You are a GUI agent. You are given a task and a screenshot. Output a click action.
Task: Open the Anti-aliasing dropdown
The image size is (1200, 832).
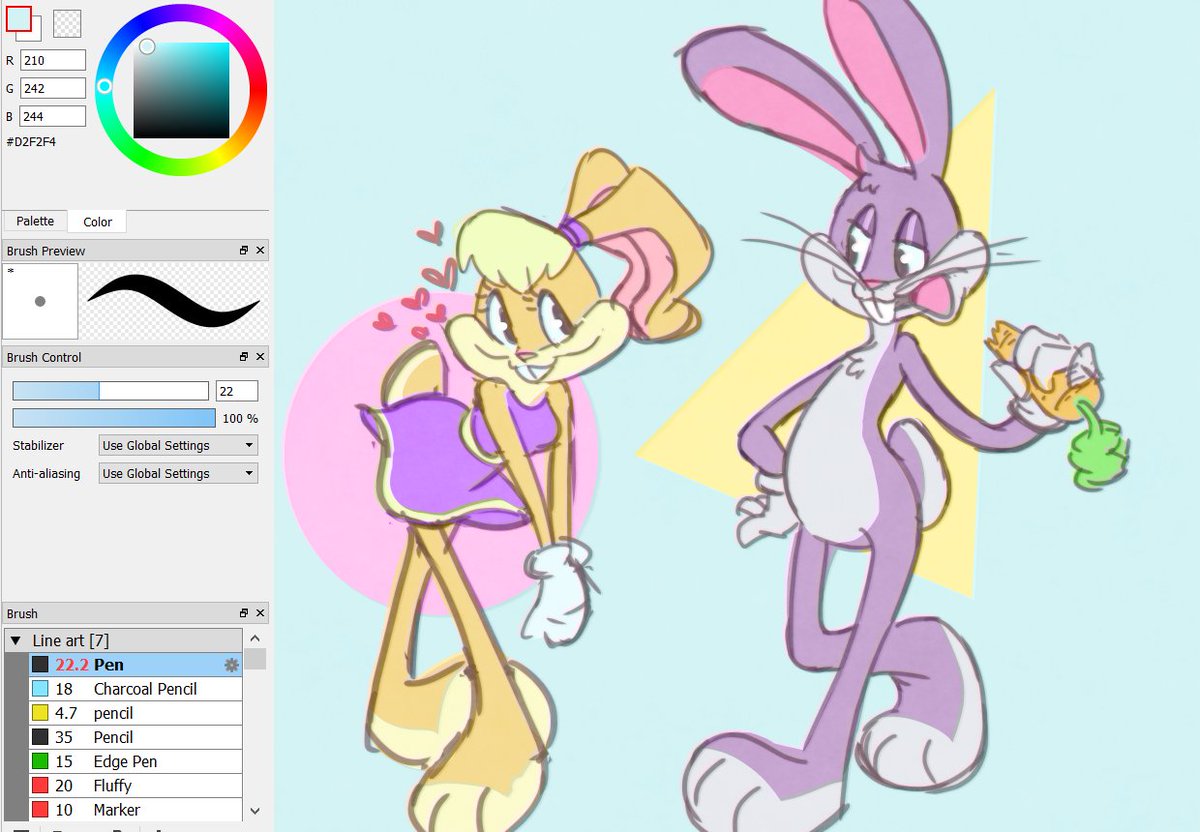[178, 474]
